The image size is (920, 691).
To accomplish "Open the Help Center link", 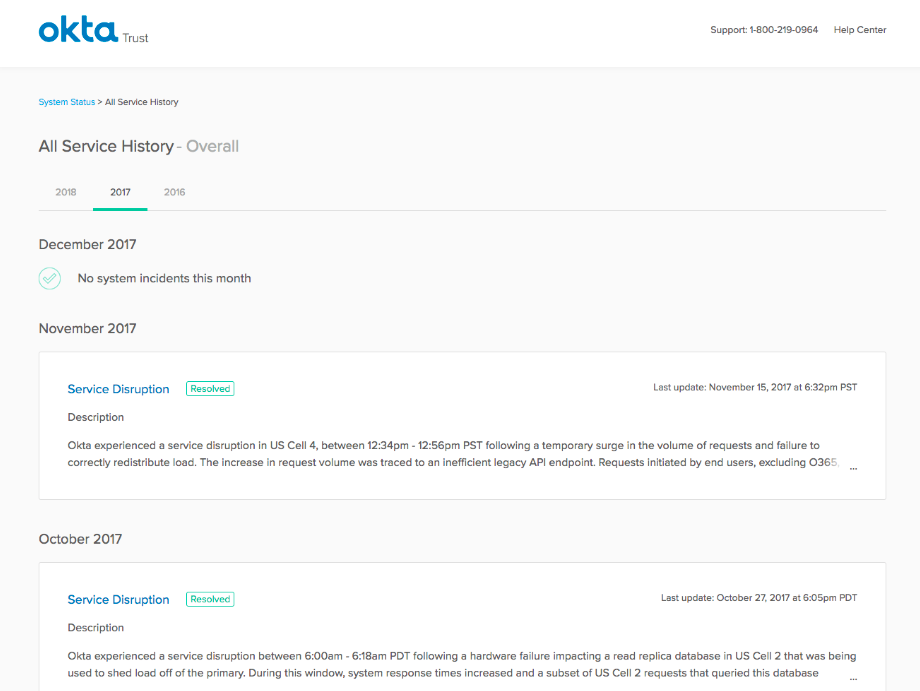I will click(859, 30).
